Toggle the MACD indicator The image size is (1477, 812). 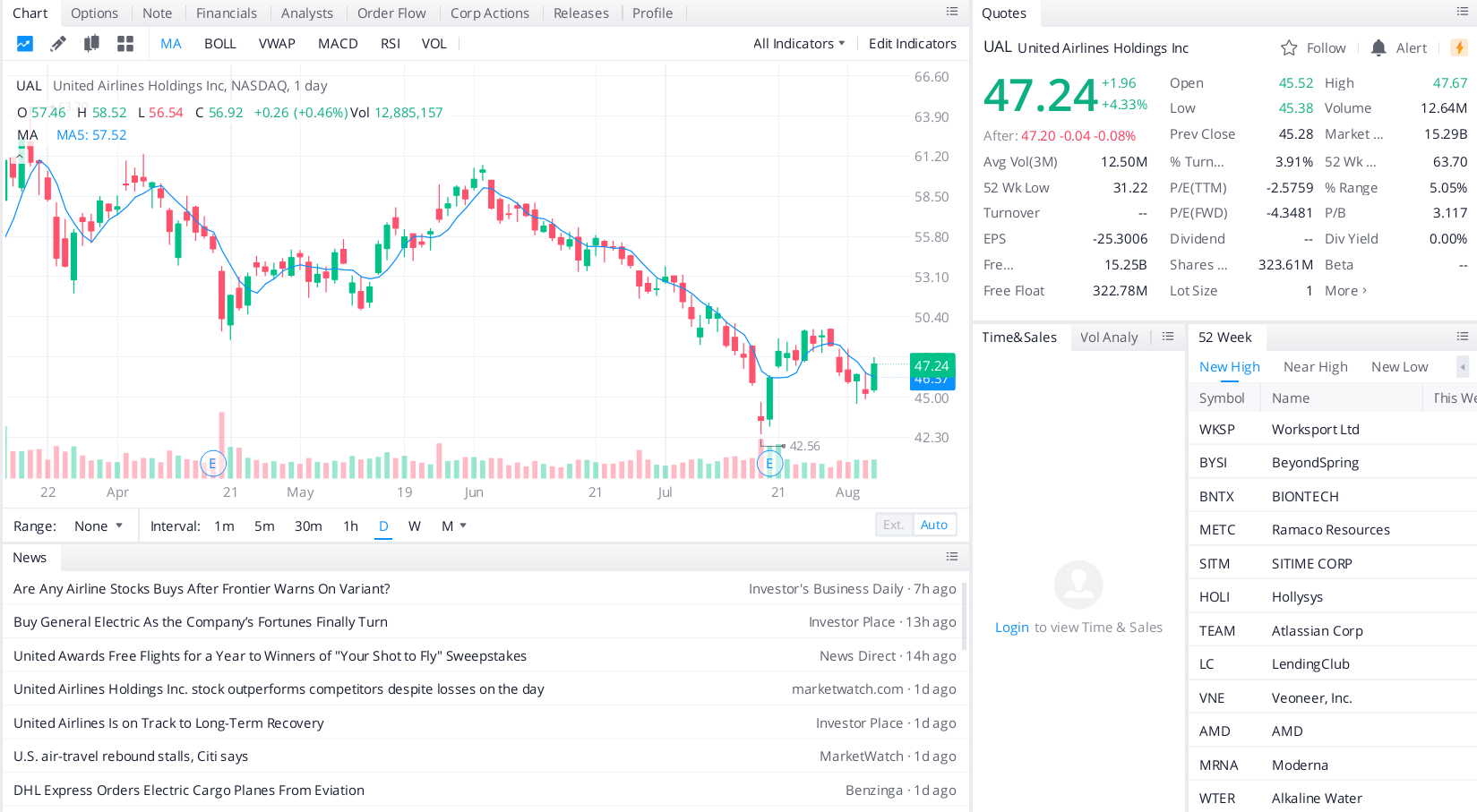[338, 44]
